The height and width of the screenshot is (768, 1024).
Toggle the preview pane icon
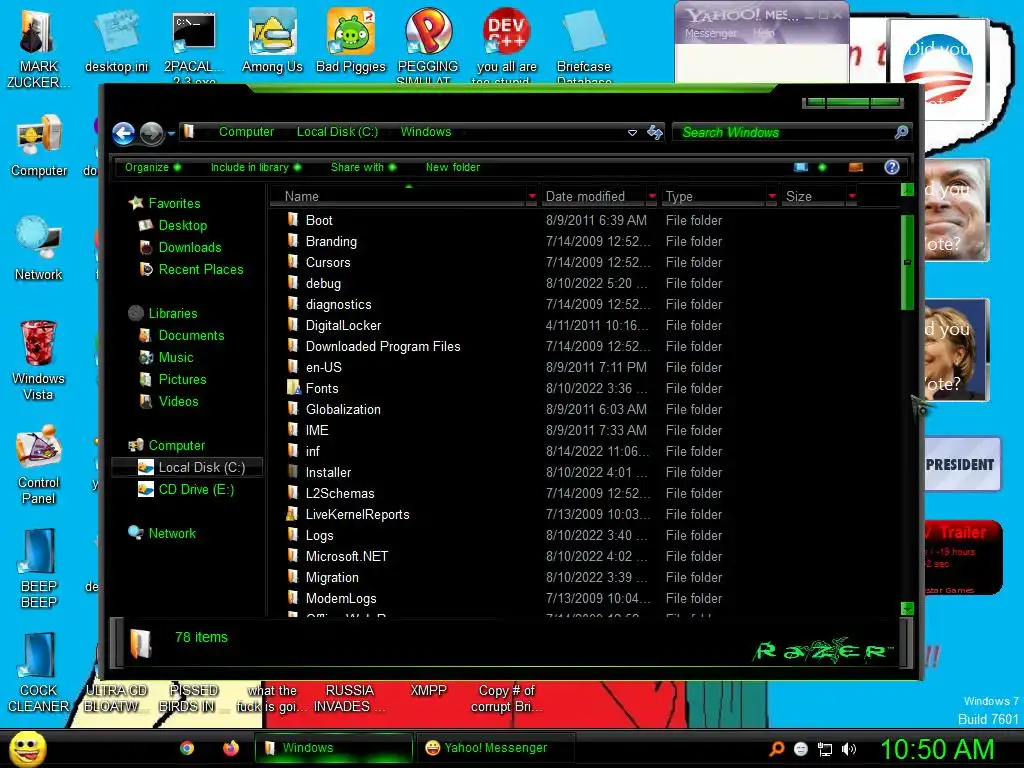[x=856, y=167]
